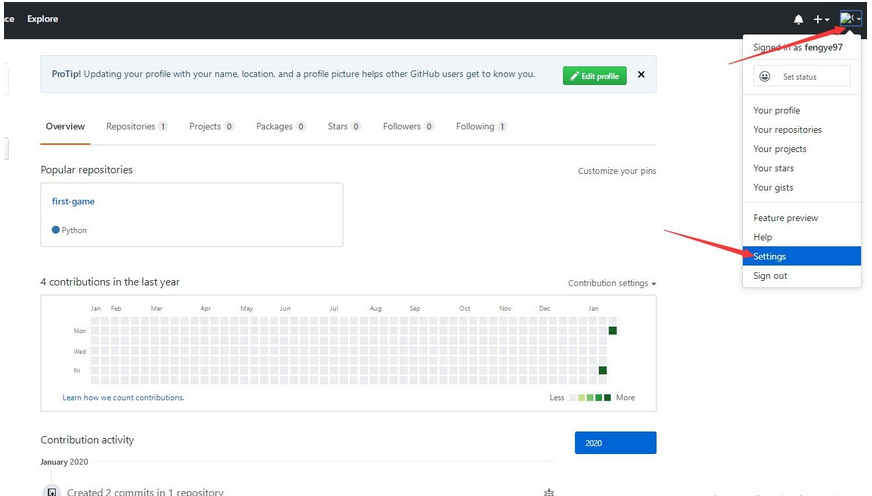Click the Python language color dot
This screenshot has height=496, width=872.
tap(56, 230)
